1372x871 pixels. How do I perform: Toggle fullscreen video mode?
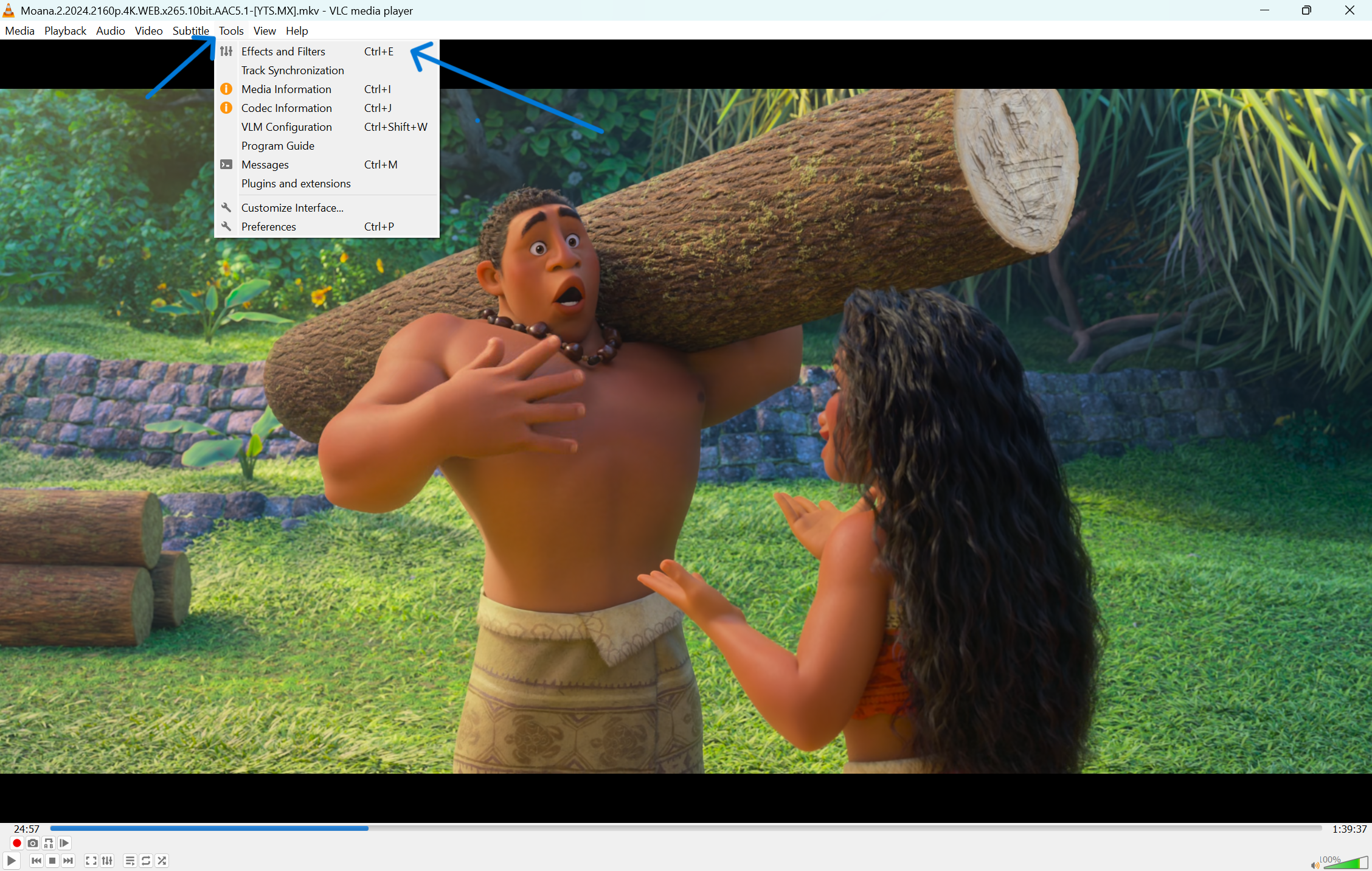[91, 861]
